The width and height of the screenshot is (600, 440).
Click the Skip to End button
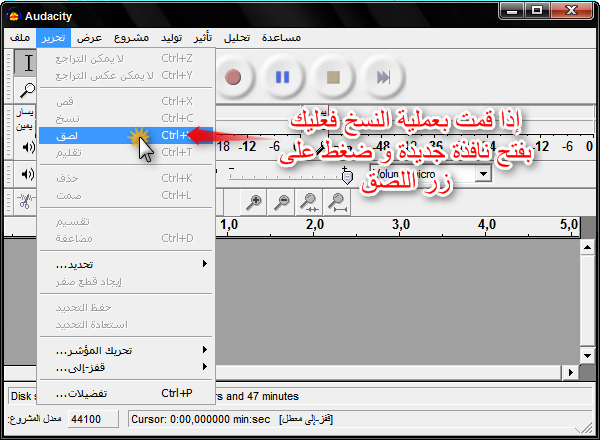[383, 77]
